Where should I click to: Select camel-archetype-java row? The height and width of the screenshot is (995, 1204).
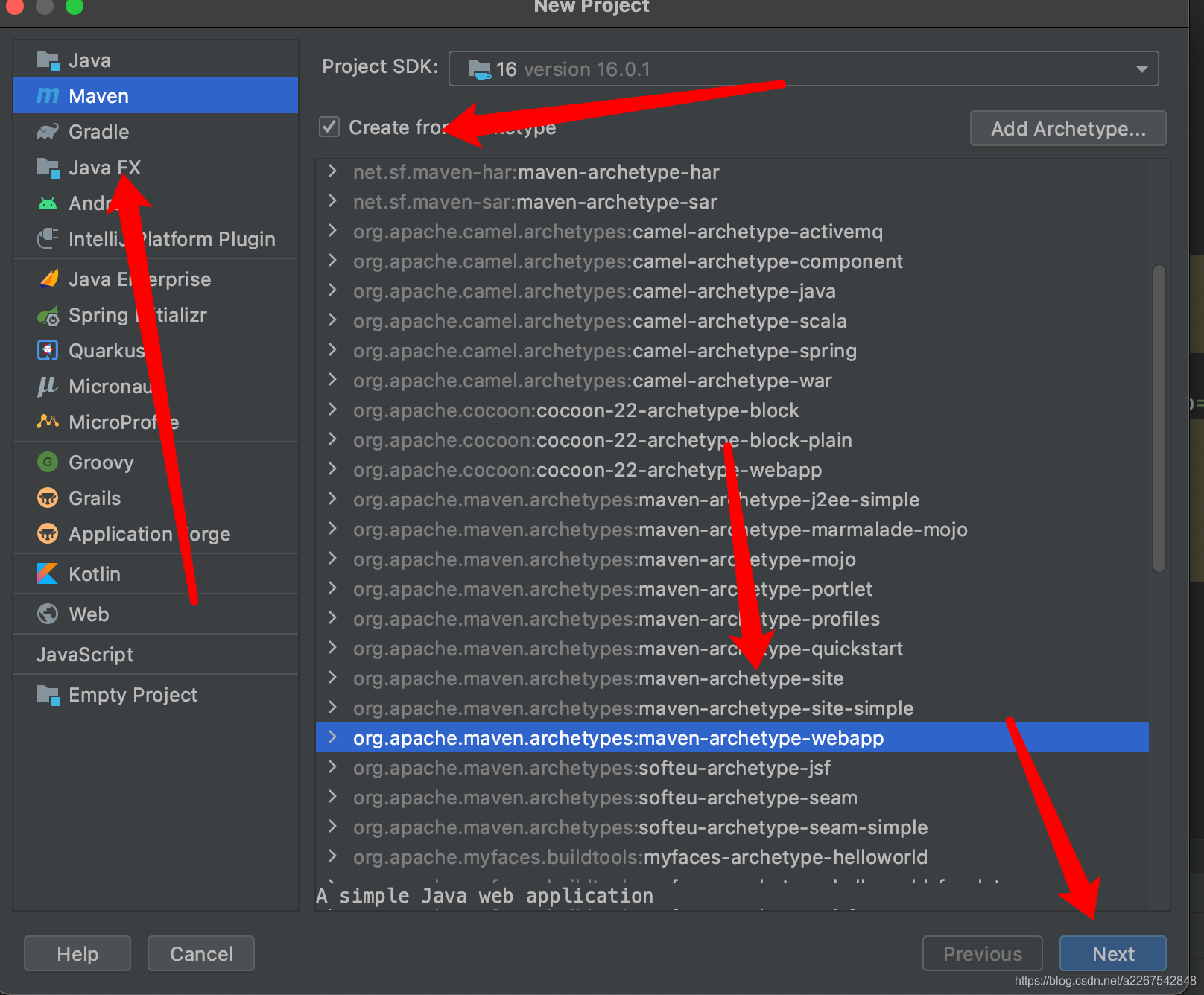[732, 291]
